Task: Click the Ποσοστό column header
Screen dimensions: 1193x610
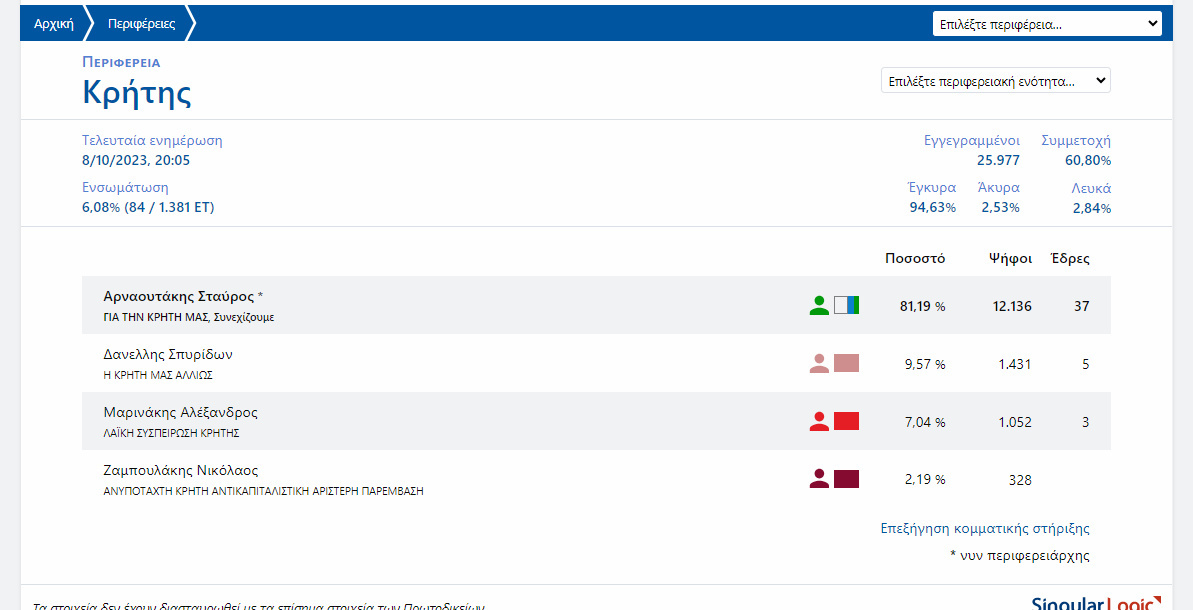Action: tap(914, 258)
